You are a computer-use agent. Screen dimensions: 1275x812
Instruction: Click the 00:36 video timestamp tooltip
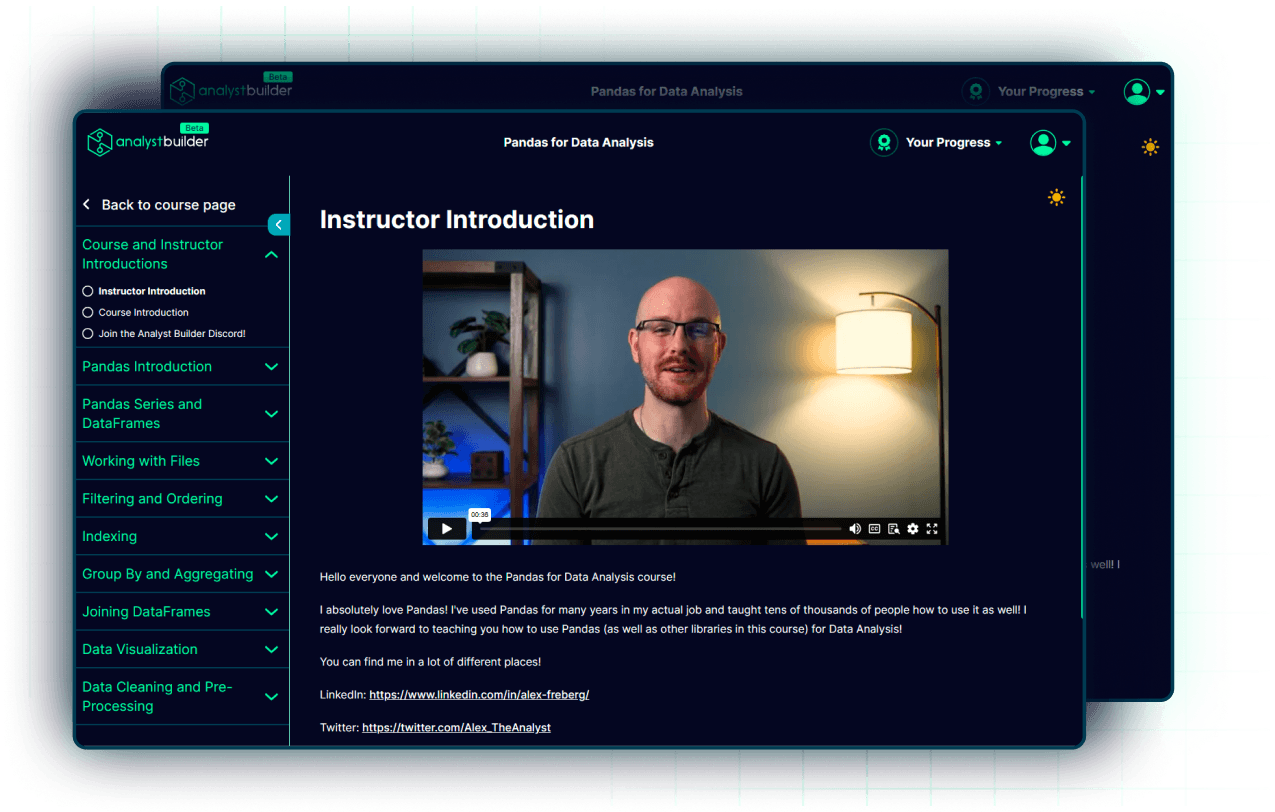(480, 515)
